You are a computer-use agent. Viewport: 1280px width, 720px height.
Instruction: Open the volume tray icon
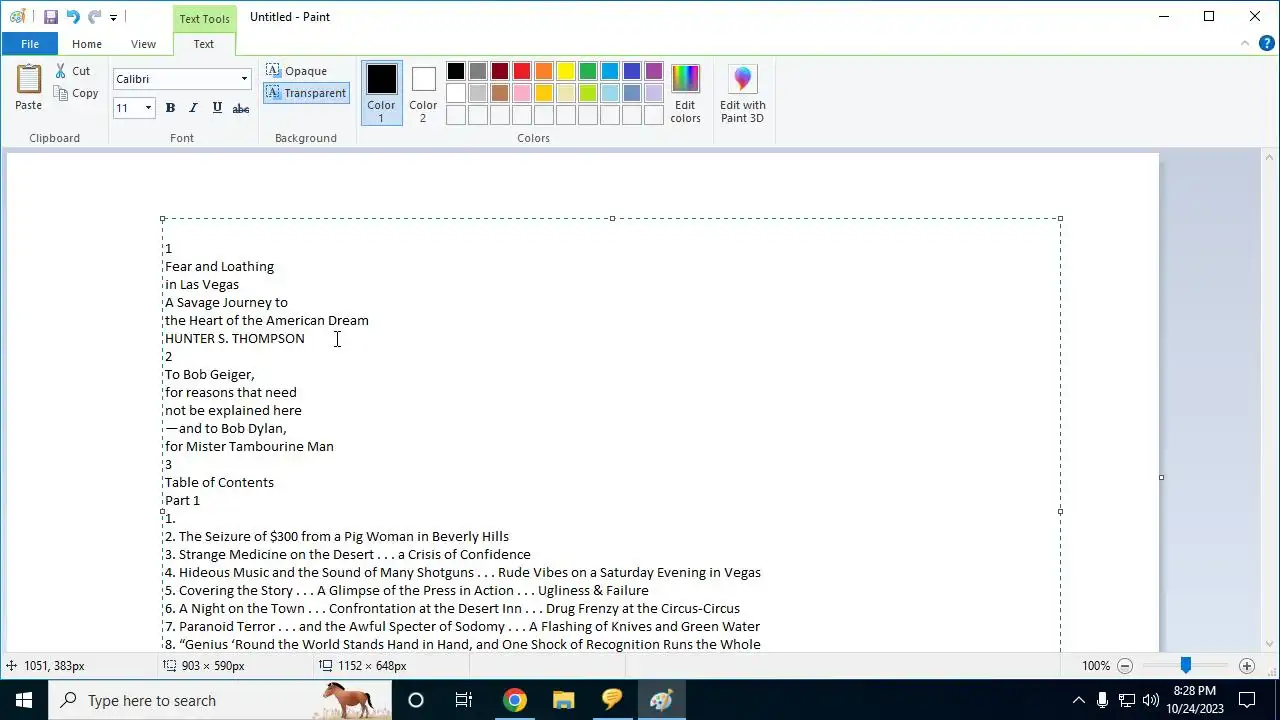pyautogui.click(x=1151, y=700)
